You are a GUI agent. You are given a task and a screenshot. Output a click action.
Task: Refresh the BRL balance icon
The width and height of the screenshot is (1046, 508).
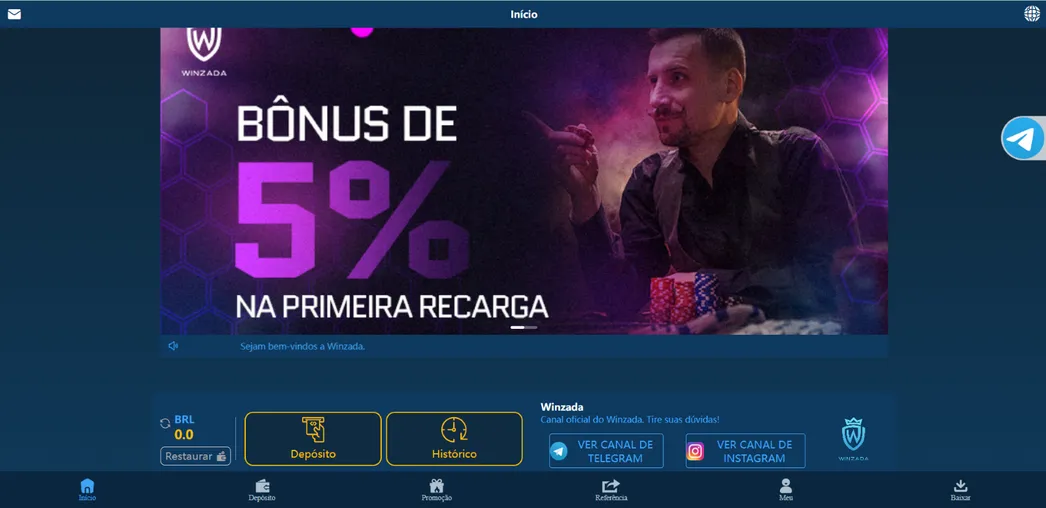[x=165, y=423]
